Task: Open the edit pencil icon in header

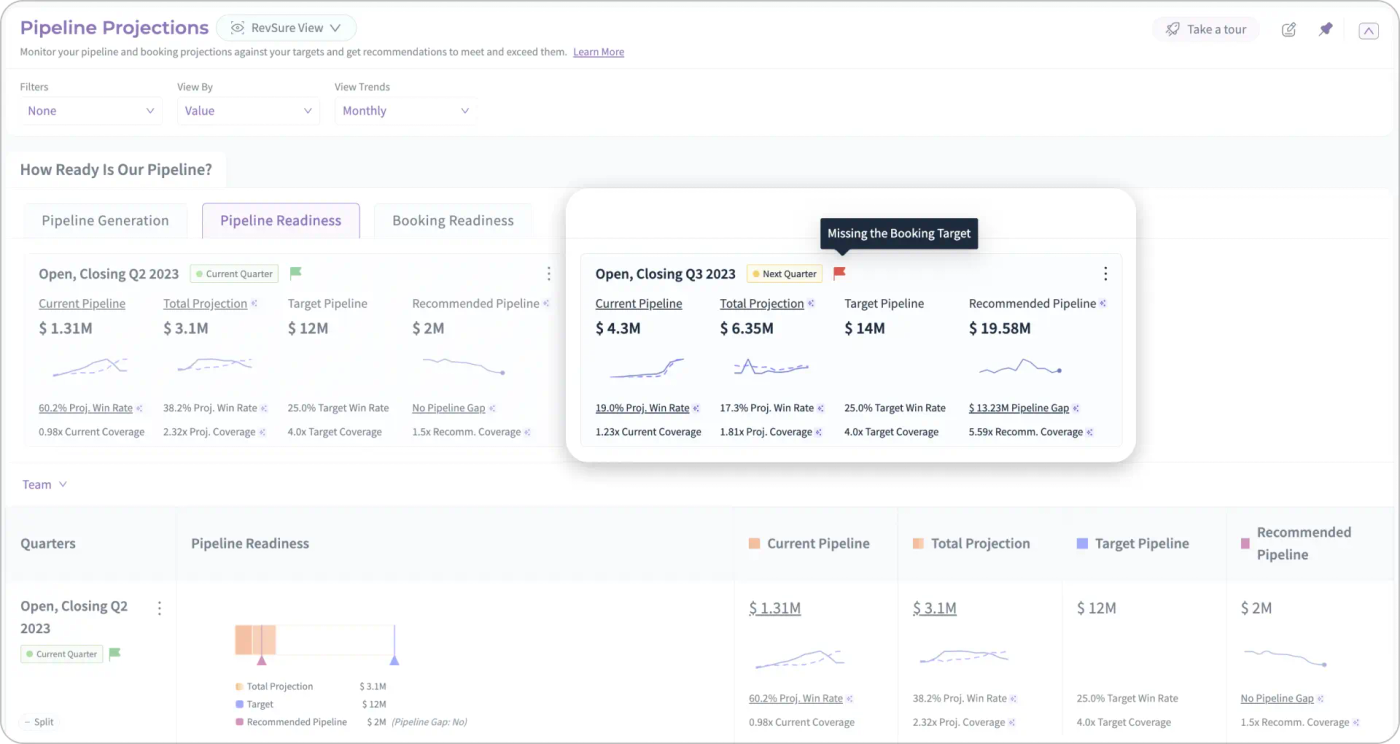Action: coord(1289,30)
